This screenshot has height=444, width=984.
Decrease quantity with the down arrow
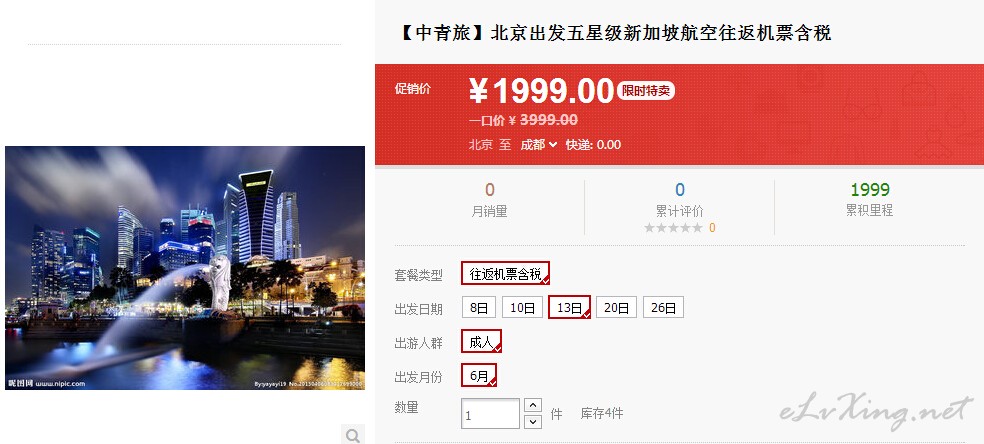(532, 421)
